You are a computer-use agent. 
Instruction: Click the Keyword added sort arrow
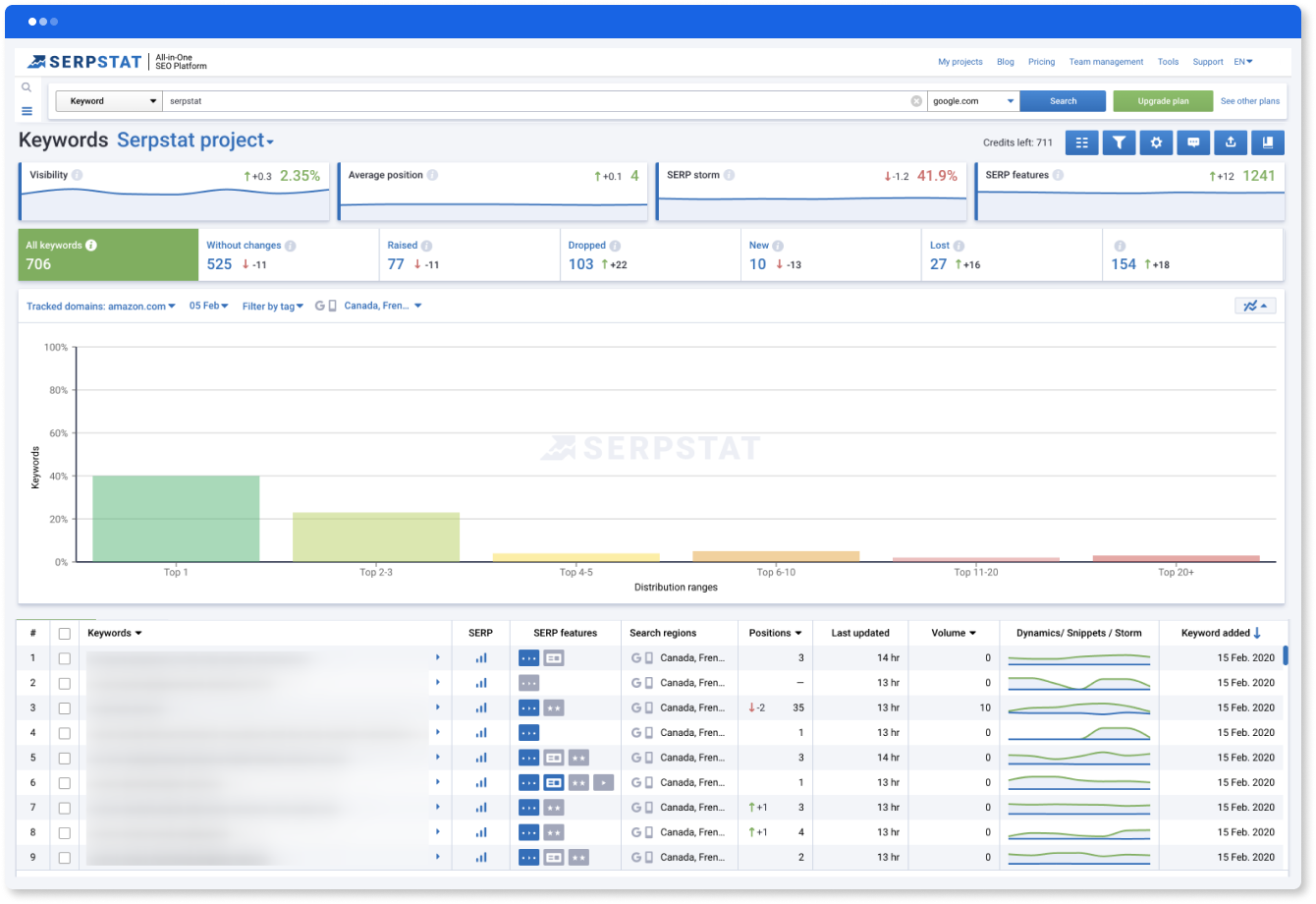1257,633
